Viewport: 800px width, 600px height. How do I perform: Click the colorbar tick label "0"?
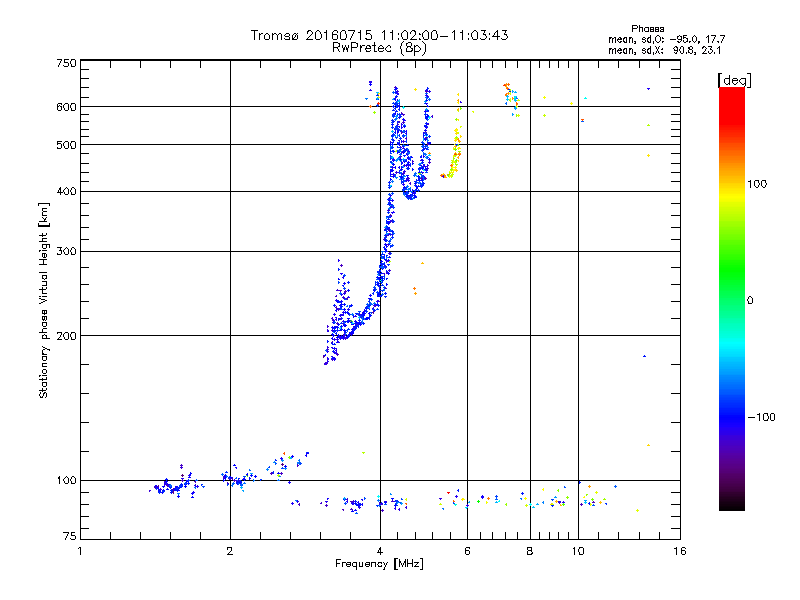pos(750,301)
